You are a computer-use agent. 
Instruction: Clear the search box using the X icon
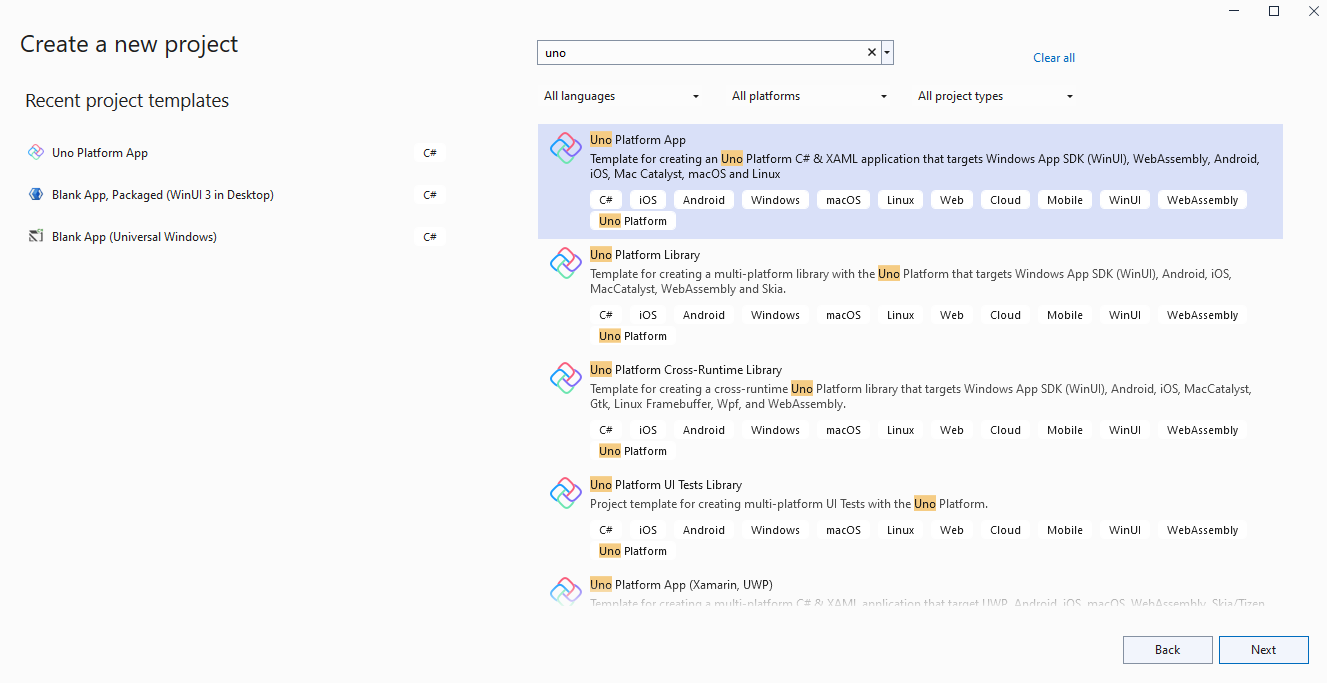pos(870,51)
